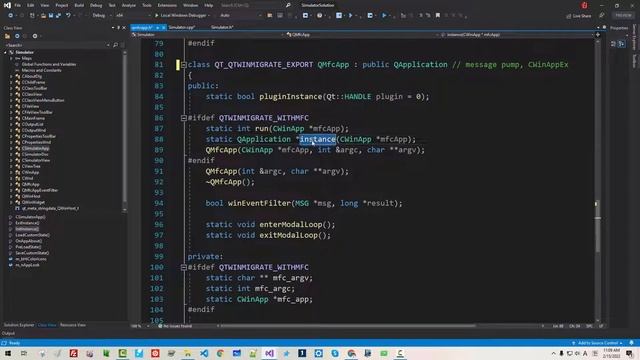Viewport: 640px width, 360px height.
Task: Select QWinWidget in Class View
Action: click(x=33, y=202)
